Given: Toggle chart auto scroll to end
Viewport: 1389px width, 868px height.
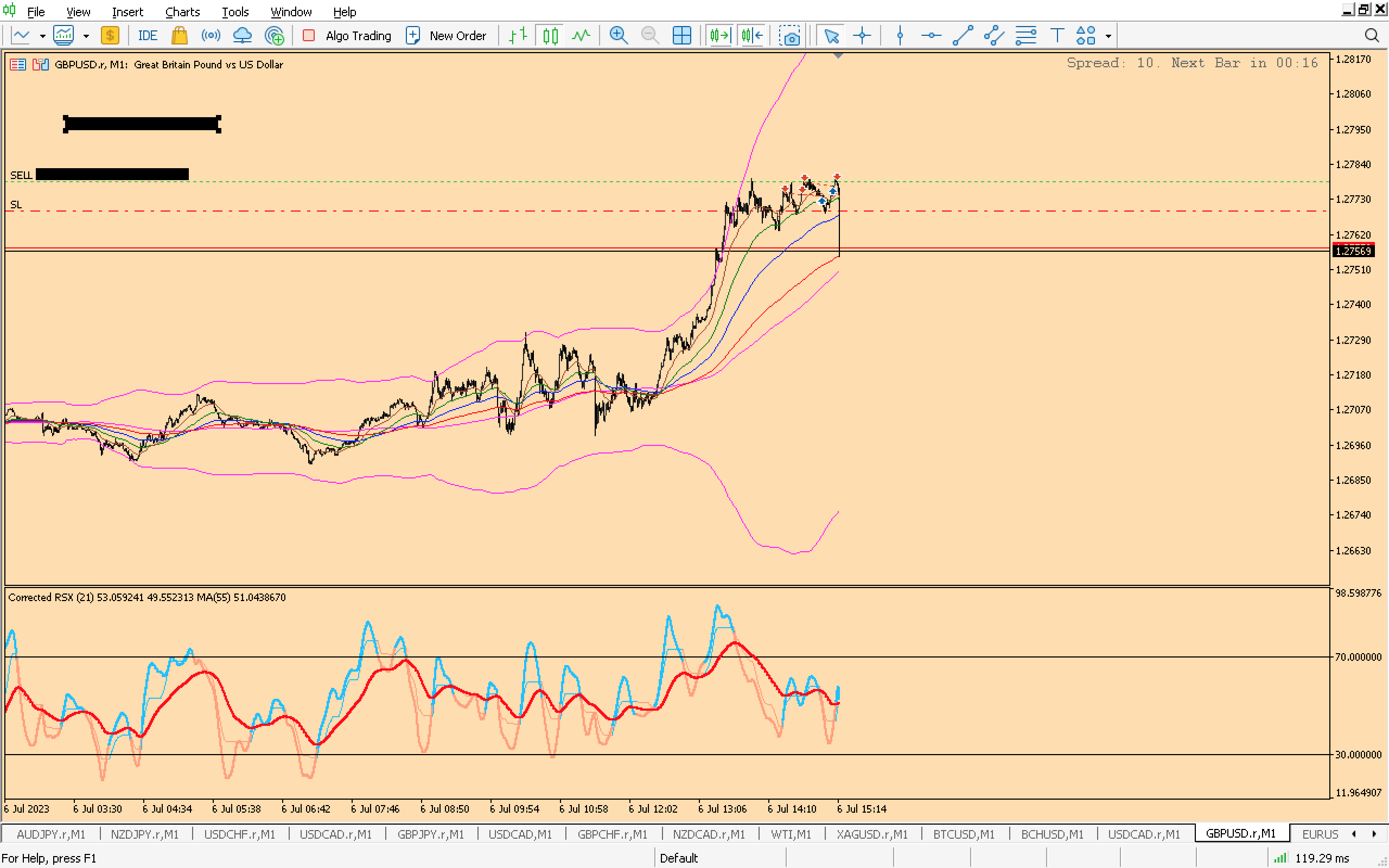Looking at the screenshot, I should (720, 36).
